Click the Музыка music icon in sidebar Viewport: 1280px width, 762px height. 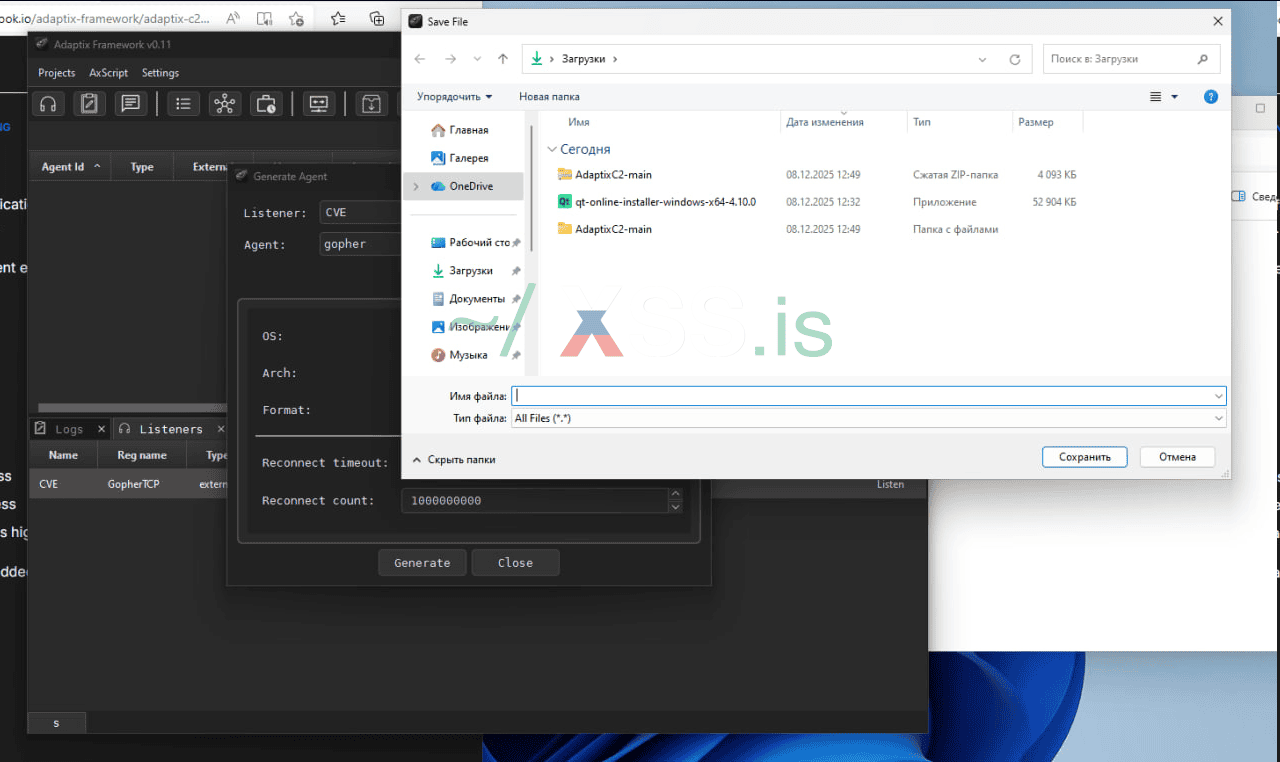click(438, 355)
